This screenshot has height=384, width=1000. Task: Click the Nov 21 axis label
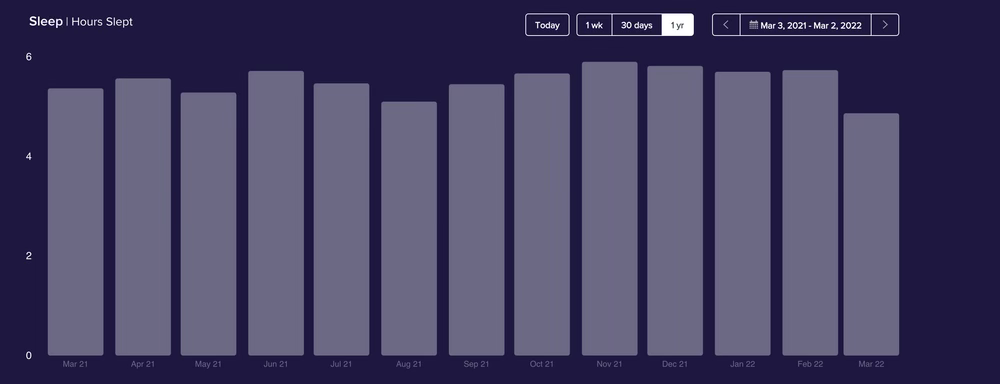pos(610,364)
